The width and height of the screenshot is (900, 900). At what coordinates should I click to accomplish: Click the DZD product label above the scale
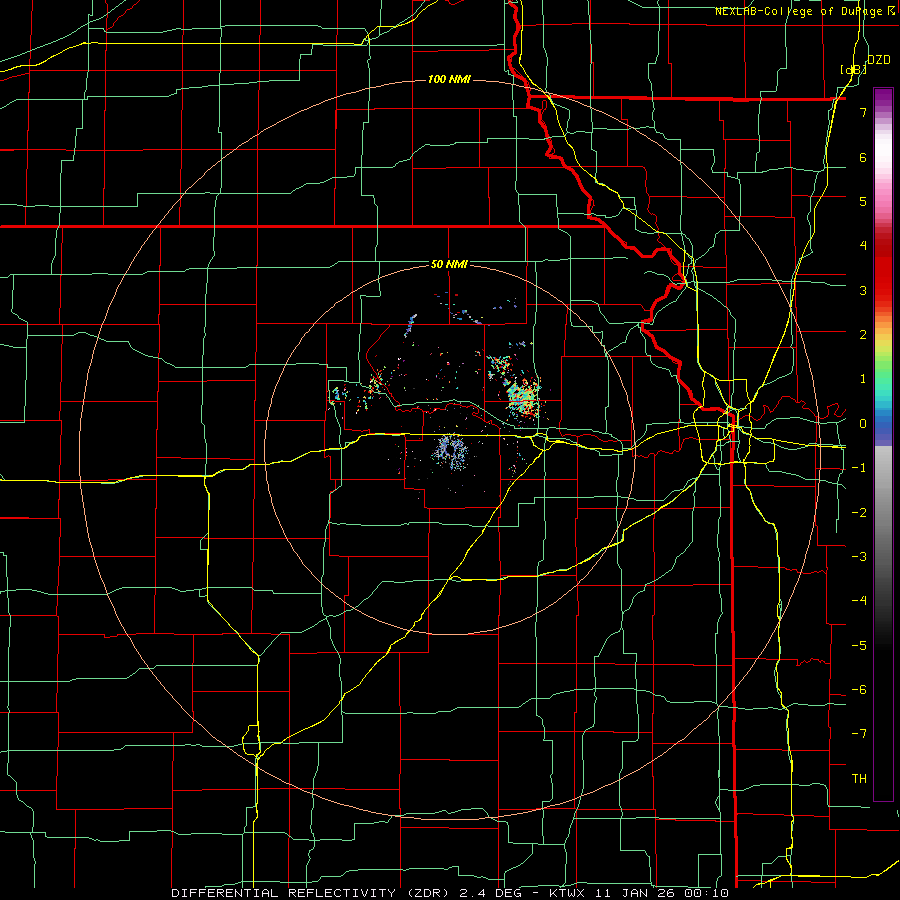point(878,59)
